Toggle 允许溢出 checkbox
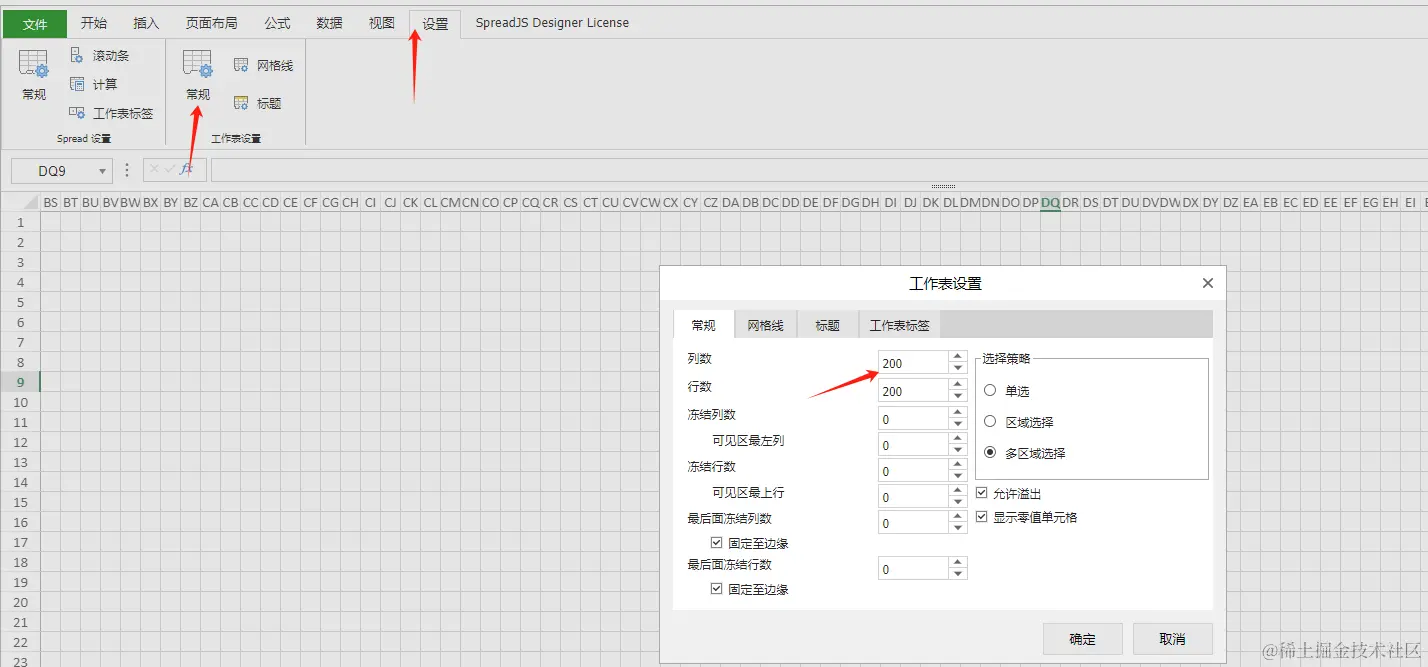This screenshot has width=1428, height=667. [981, 493]
